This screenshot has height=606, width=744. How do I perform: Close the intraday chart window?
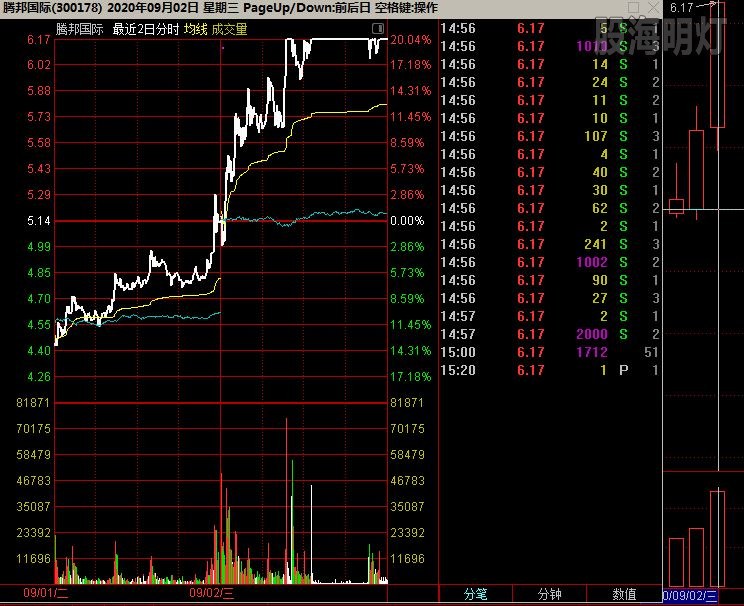coord(653,7)
